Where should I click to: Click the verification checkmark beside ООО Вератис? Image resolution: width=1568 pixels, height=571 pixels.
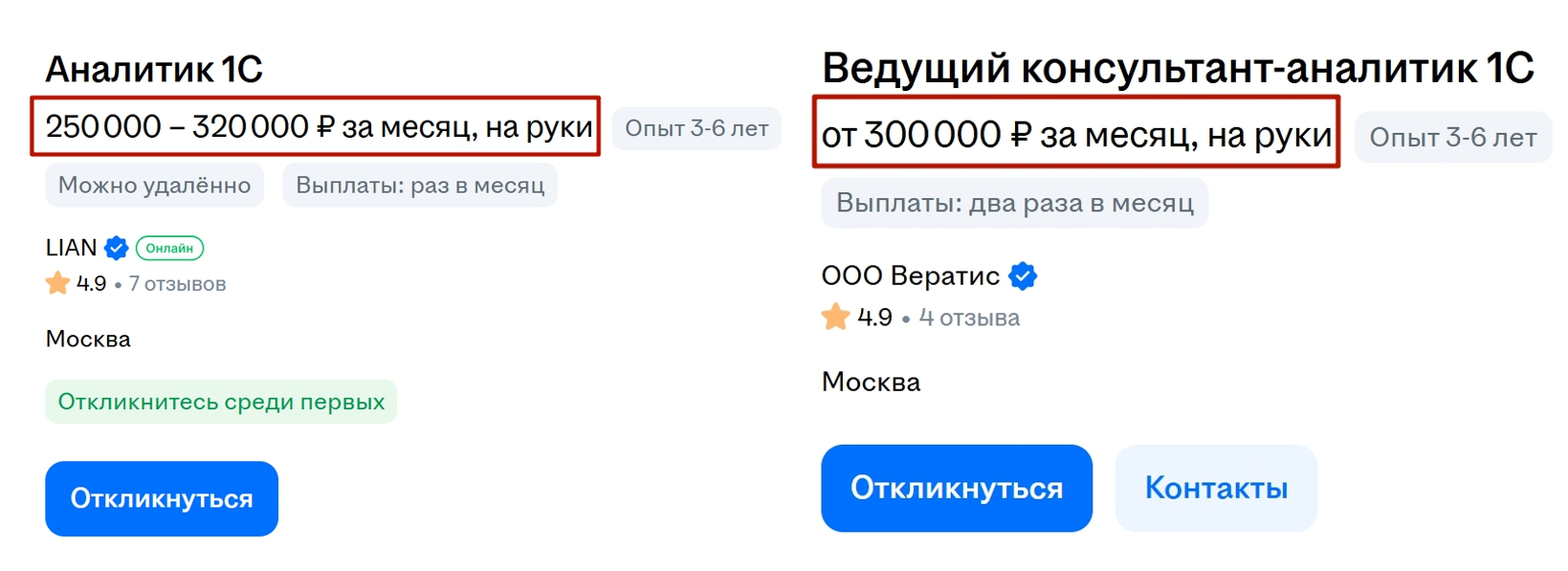pyautogui.click(x=1023, y=275)
